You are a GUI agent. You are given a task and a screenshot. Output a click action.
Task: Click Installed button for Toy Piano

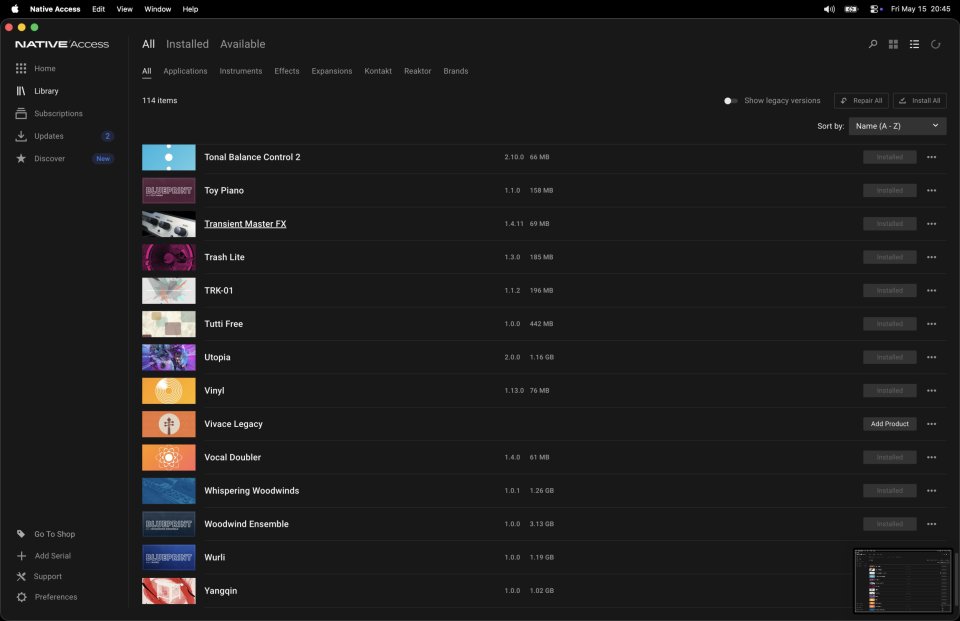coord(890,190)
